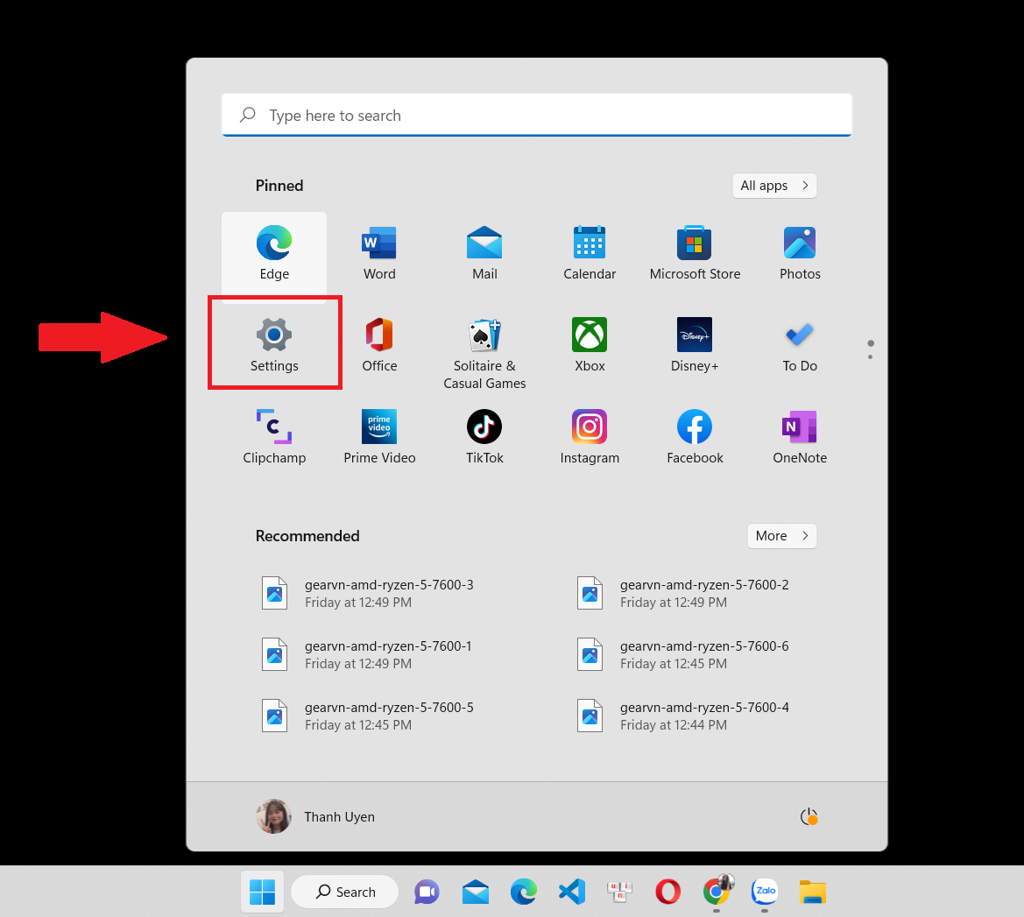Launch Clipchamp video editor

coord(274,436)
